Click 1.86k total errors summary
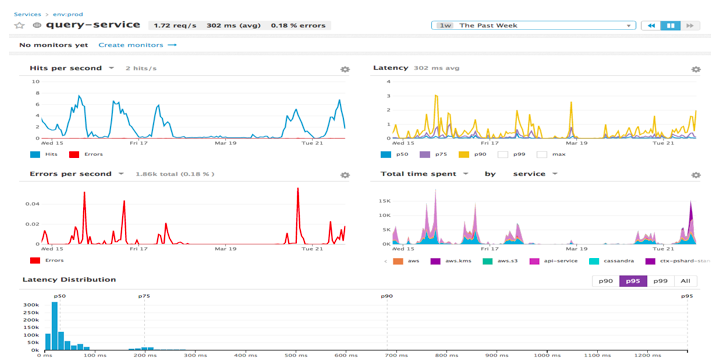 (x=175, y=174)
